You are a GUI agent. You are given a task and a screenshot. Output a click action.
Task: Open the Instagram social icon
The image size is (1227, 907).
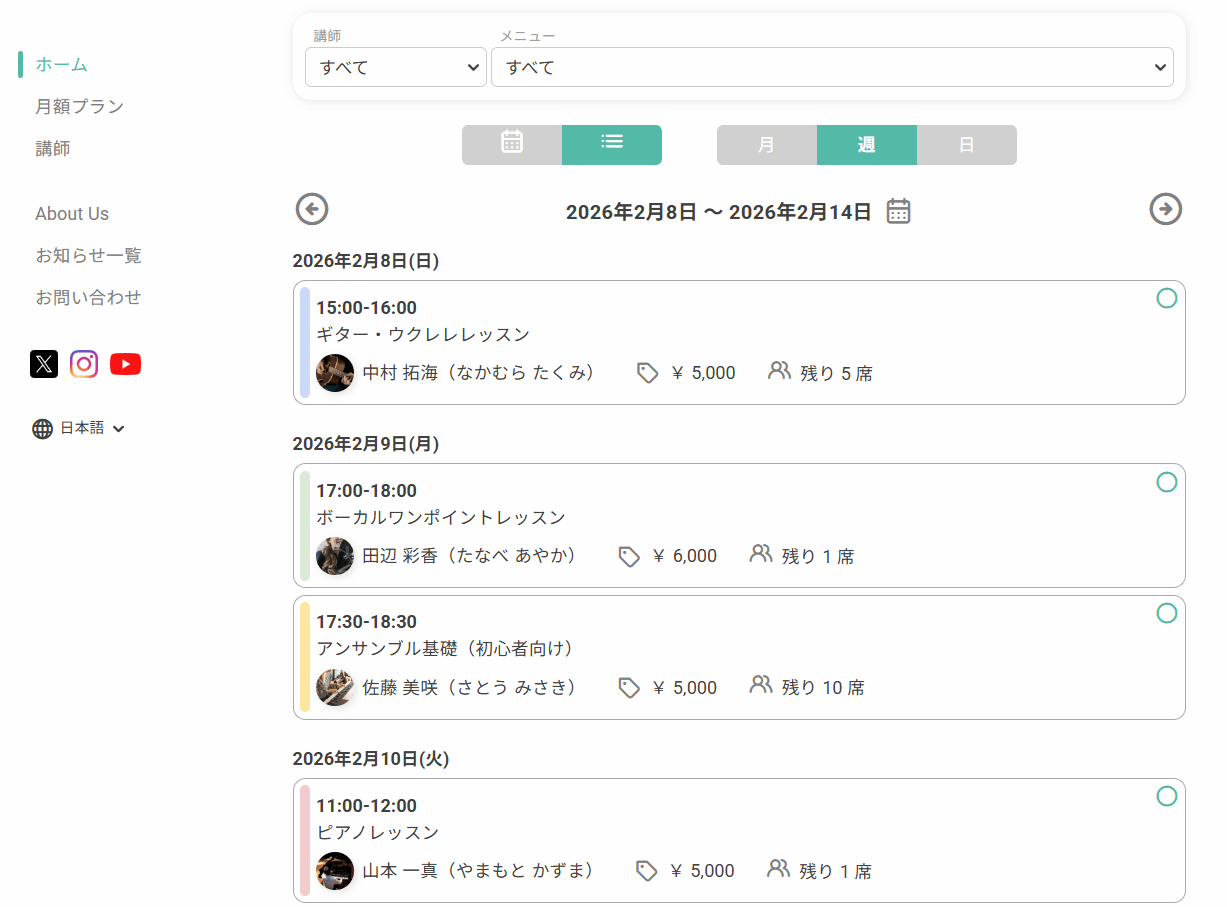click(84, 364)
